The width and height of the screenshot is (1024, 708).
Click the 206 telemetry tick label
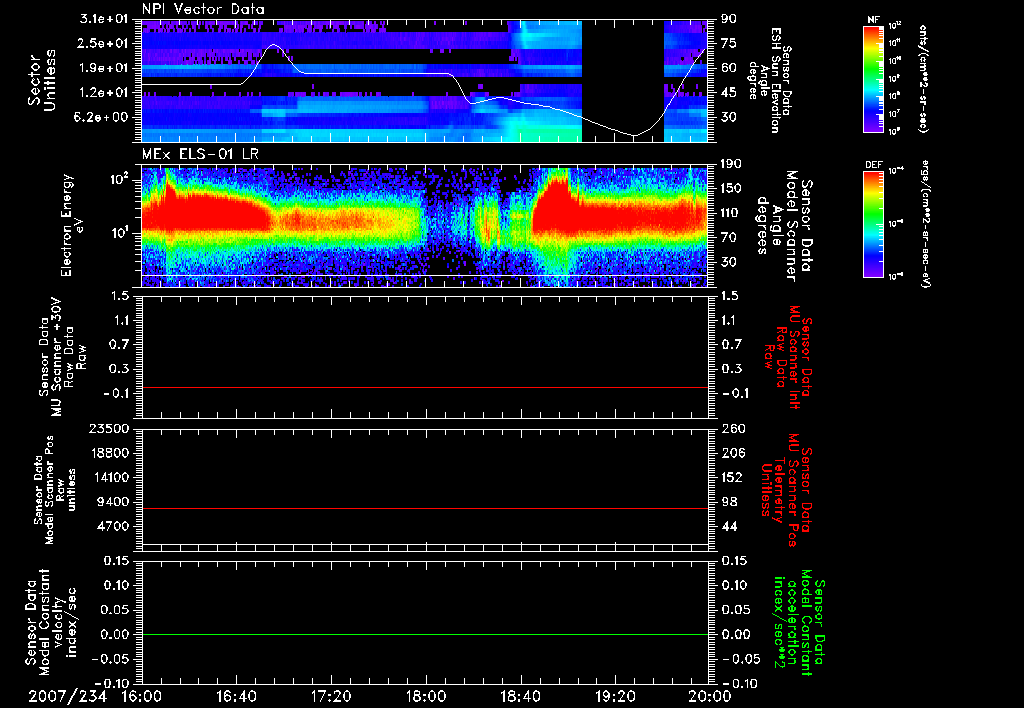732,453
